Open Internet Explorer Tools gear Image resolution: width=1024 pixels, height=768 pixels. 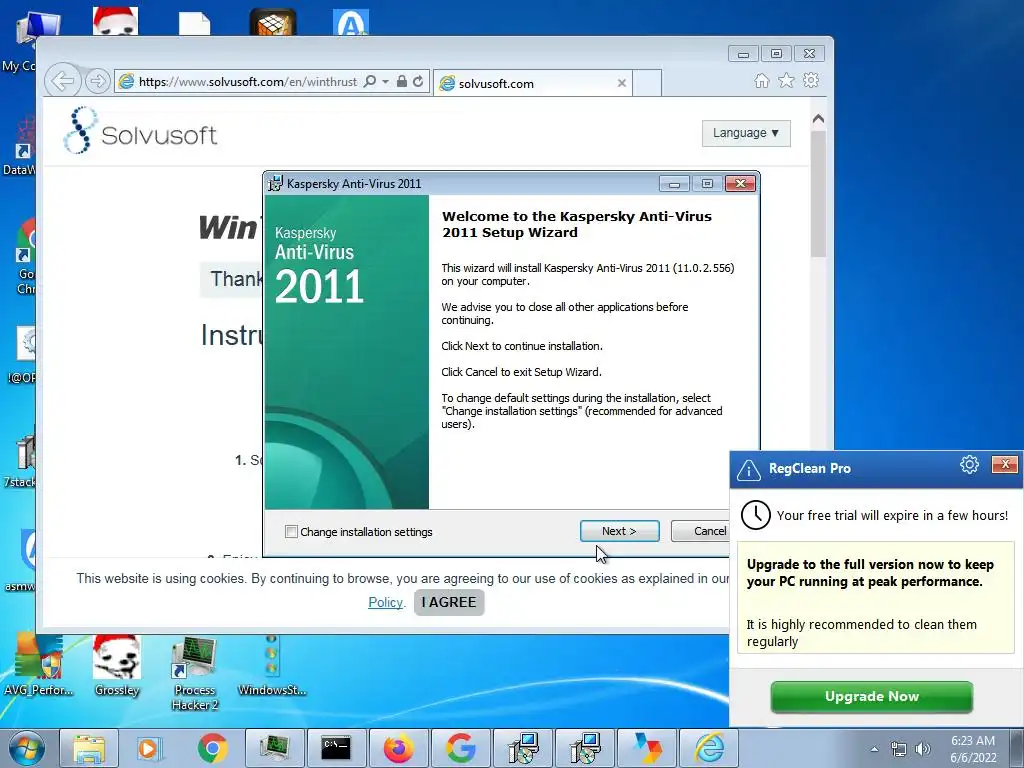click(x=811, y=80)
